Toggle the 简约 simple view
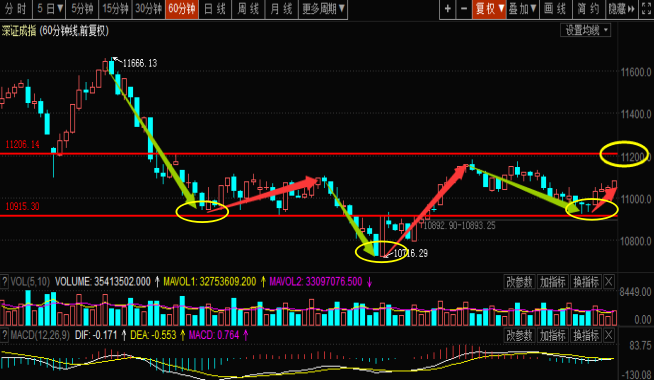 [588, 9]
